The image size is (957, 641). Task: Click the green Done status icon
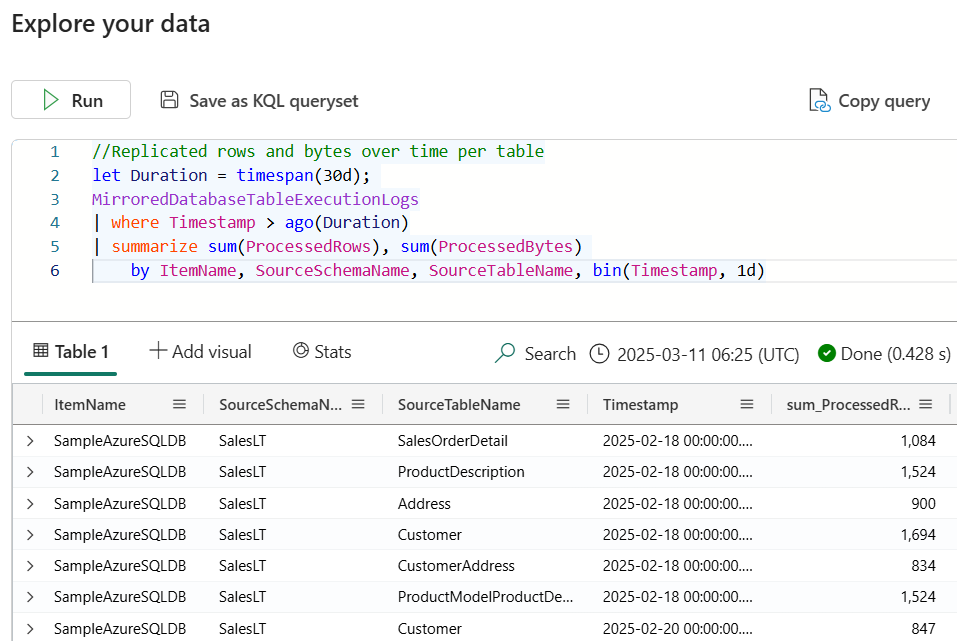tap(826, 354)
